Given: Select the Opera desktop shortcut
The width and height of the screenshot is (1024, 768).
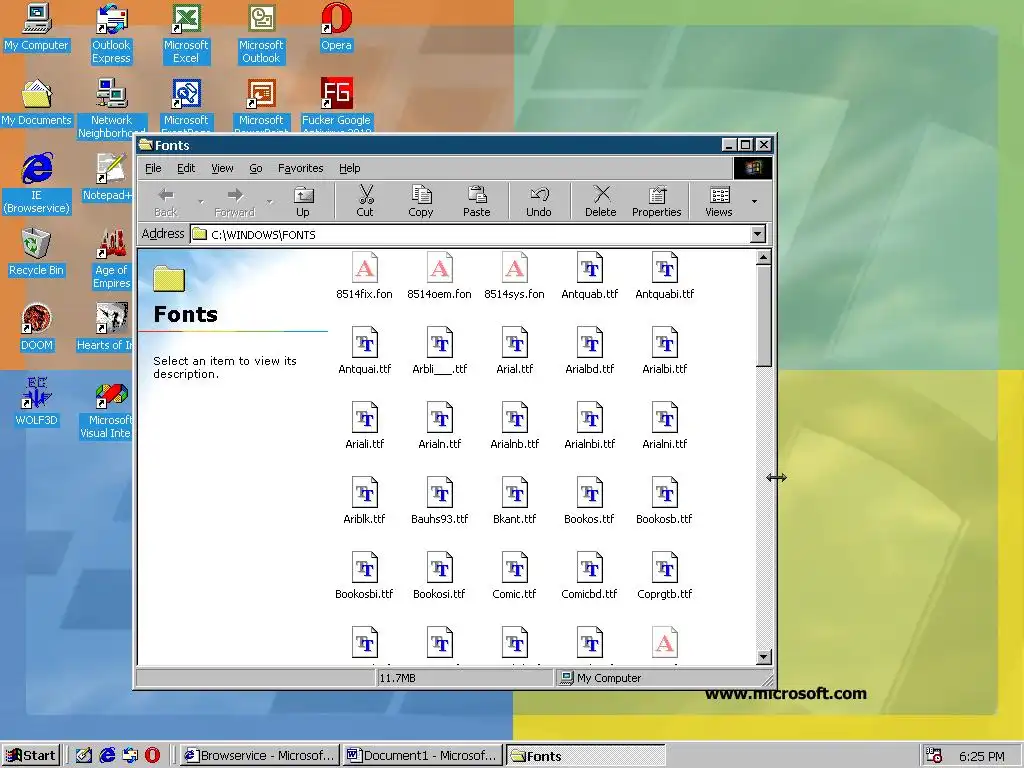Looking at the screenshot, I should coord(336,27).
